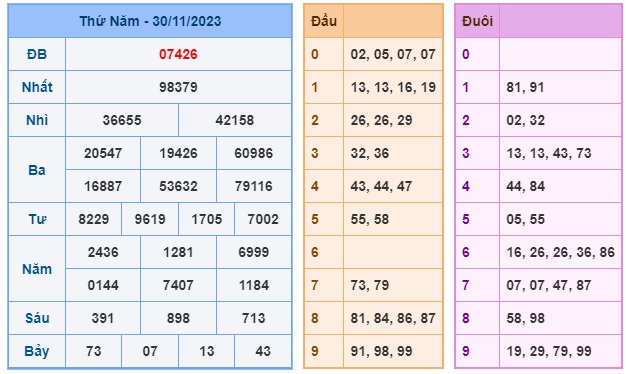Select Đuôi row 9 values 19, 29, 79, 99
Image resolution: width=626 pixels, height=374 pixels.
pyautogui.click(x=549, y=351)
